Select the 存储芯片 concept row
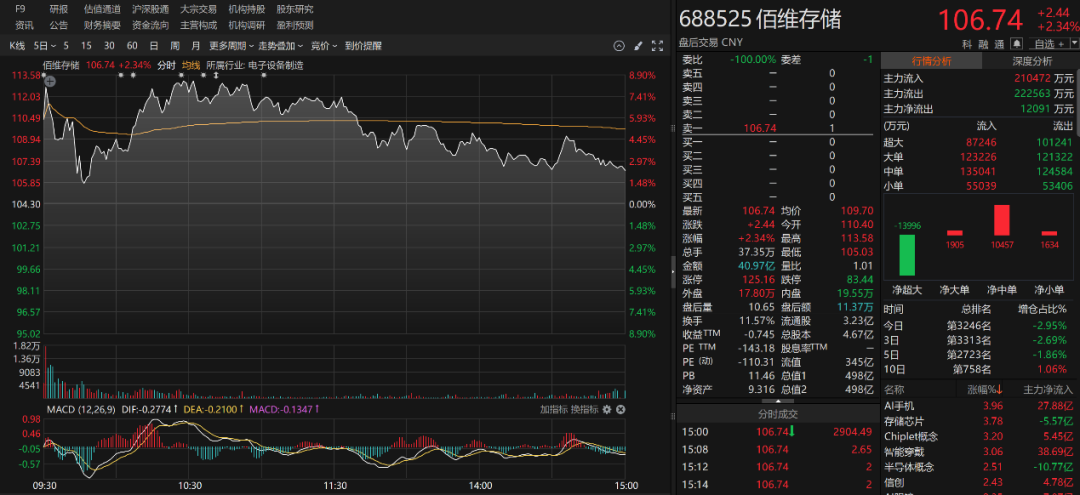Screen dimensions: 1080x495 click(x=979, y=421)
